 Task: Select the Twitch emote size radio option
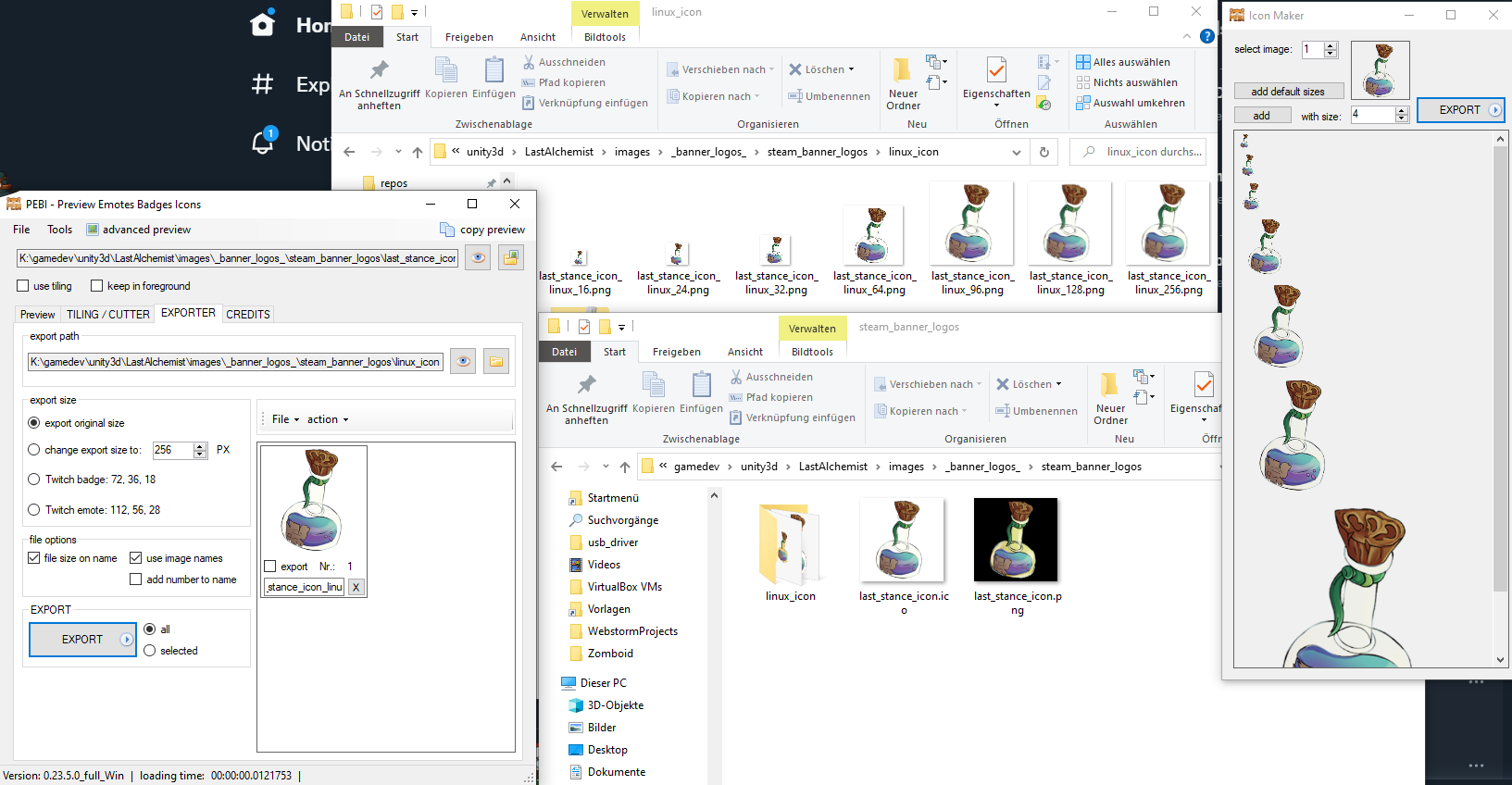pyautogui.click(x=34, y=510)
